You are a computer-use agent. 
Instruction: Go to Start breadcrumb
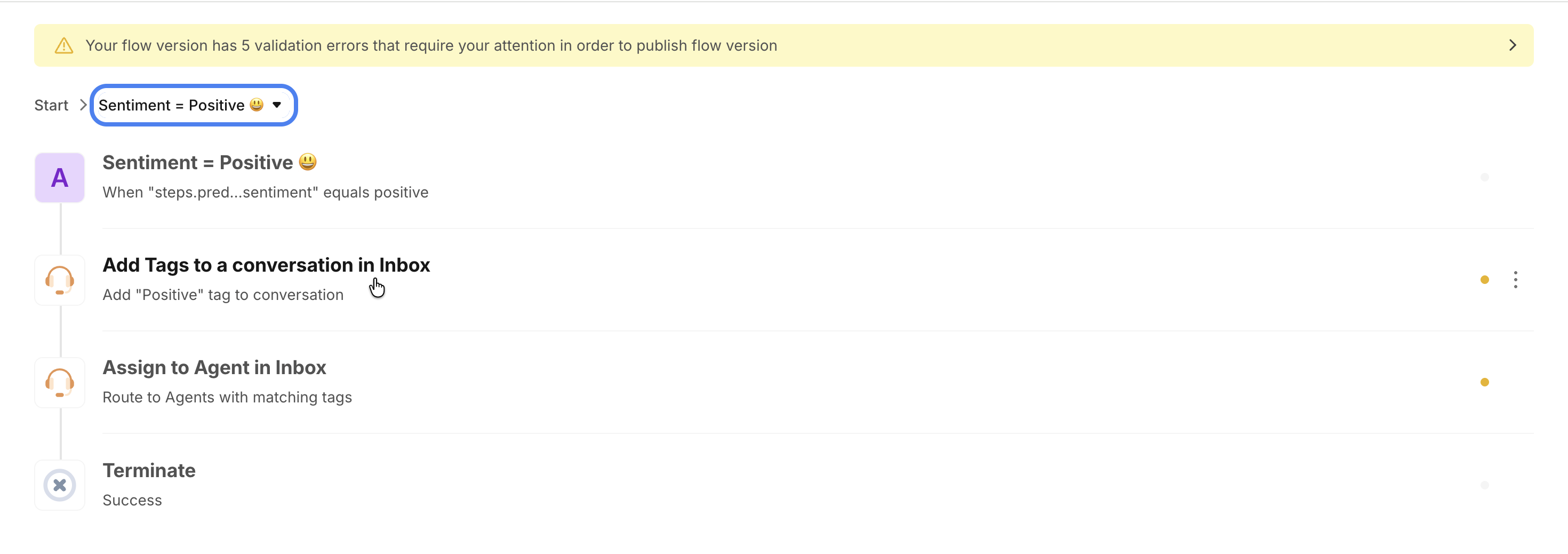pos(51,106)
